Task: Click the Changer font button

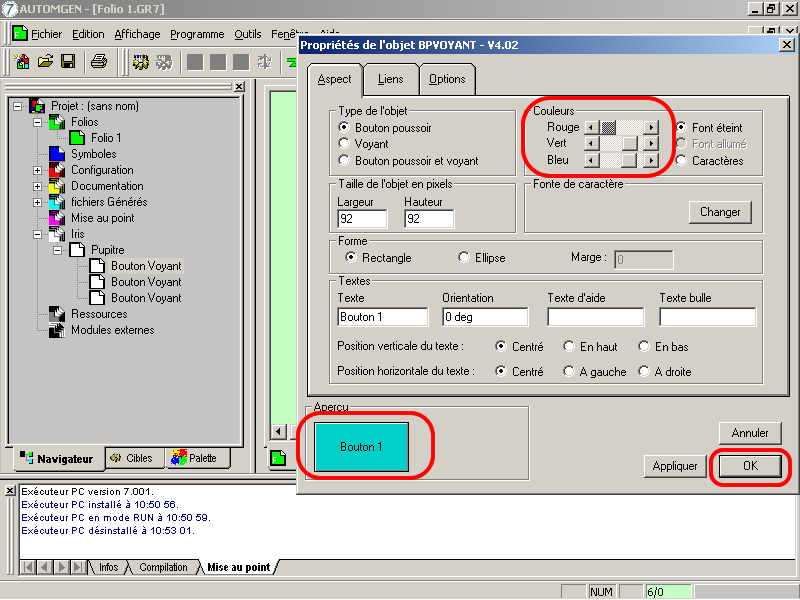Action: pyautogui.click(x=720, y=212)
